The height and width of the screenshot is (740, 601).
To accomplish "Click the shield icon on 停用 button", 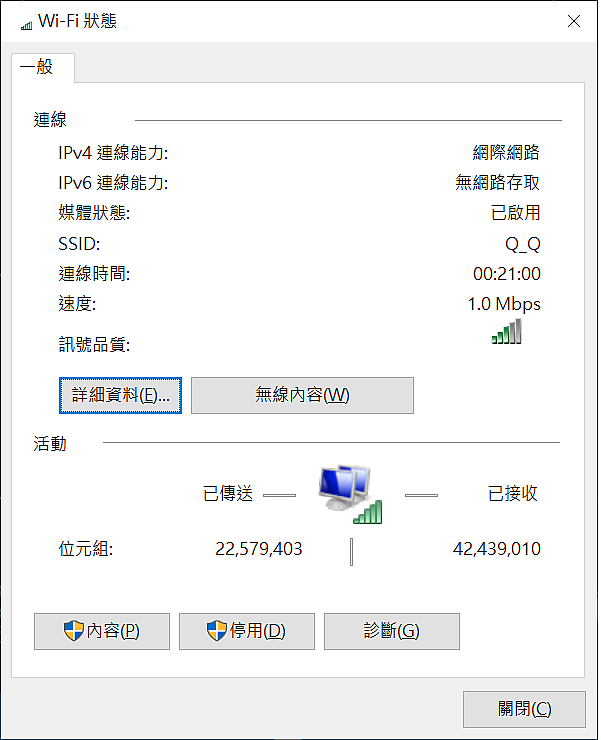I will tap(217, 631).
